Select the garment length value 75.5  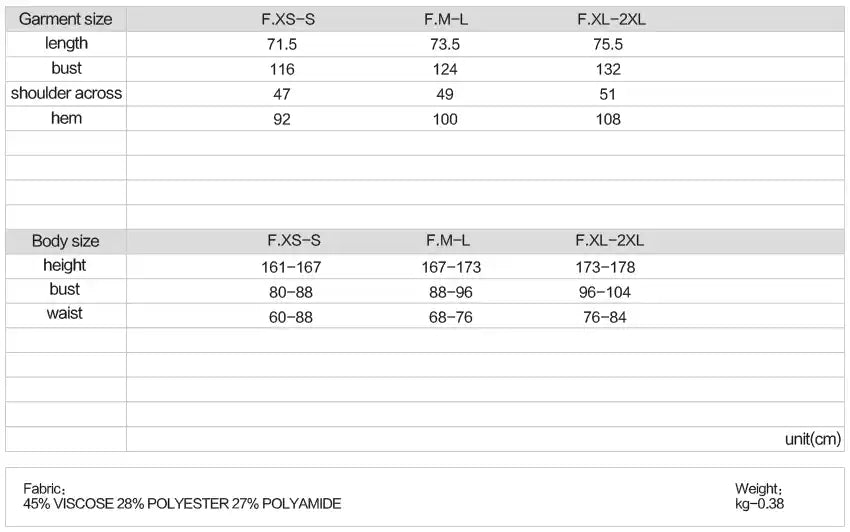point(608,45)
